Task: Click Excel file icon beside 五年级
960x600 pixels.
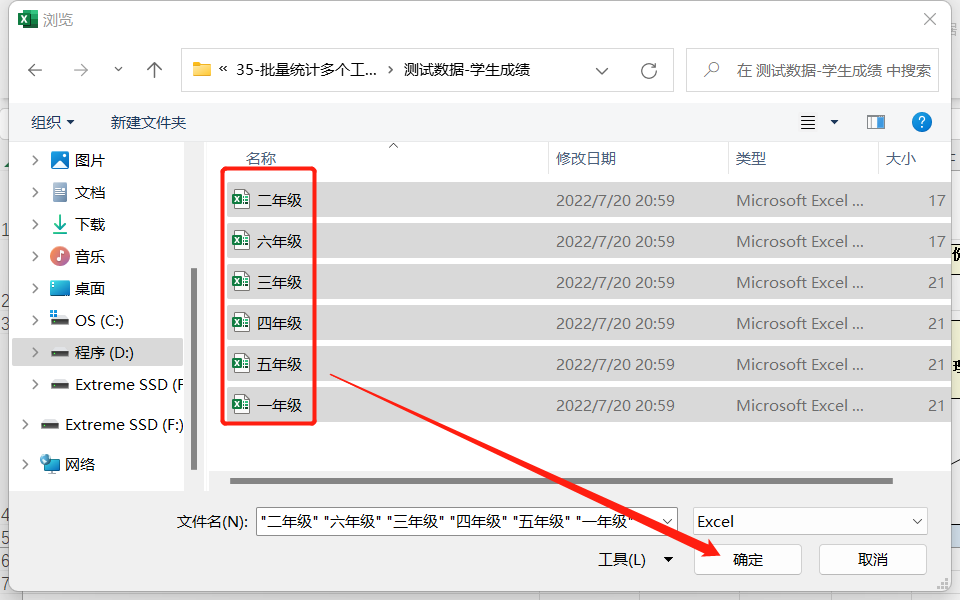Action: click(x=241, y=364)
